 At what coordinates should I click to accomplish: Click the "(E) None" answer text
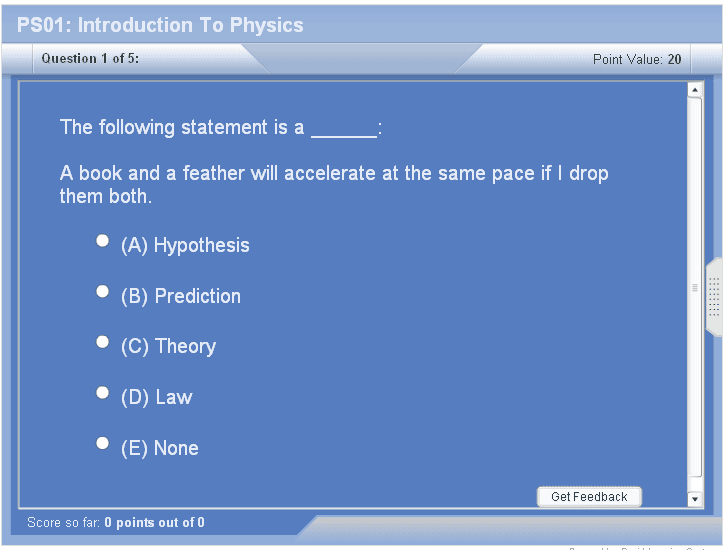[x=160, y=449]
